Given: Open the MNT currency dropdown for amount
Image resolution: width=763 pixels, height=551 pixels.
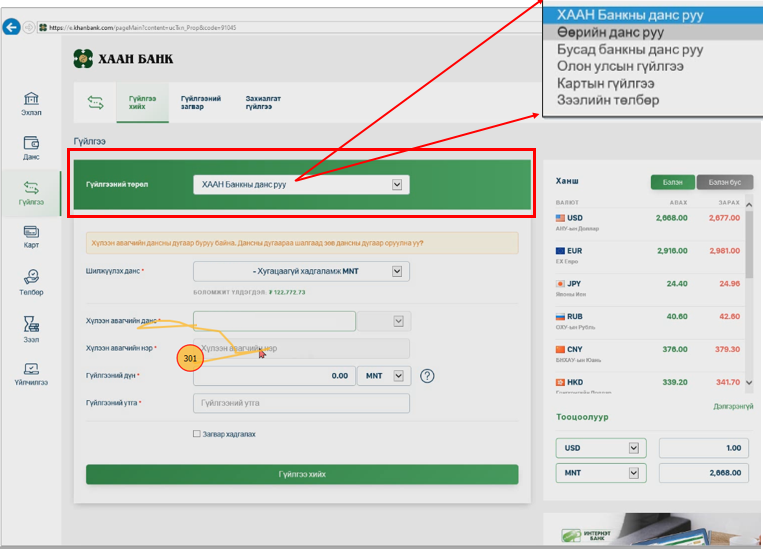Looking at the screenshot, I should pos(384,376).
